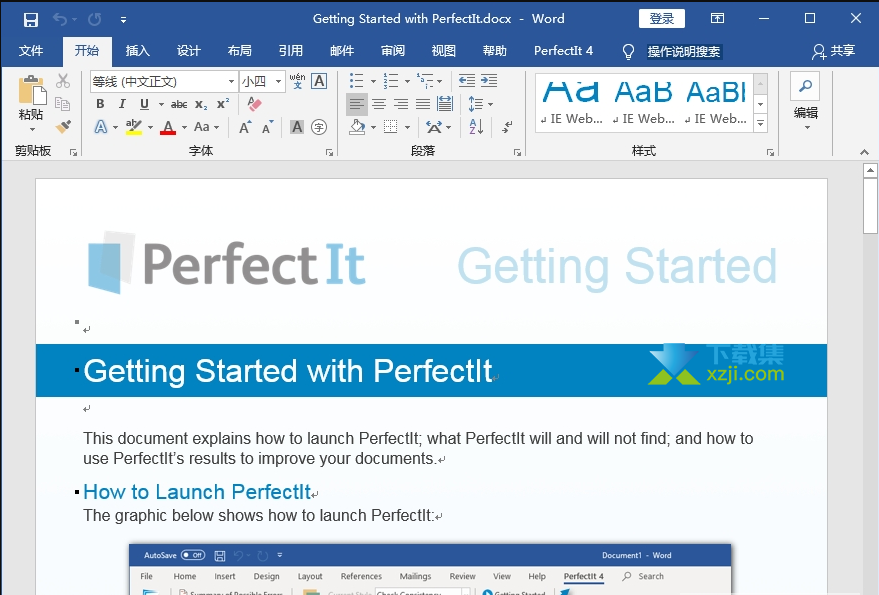Toggle superscript formatting
Viewport: 879px width, 595px height.
223,104
